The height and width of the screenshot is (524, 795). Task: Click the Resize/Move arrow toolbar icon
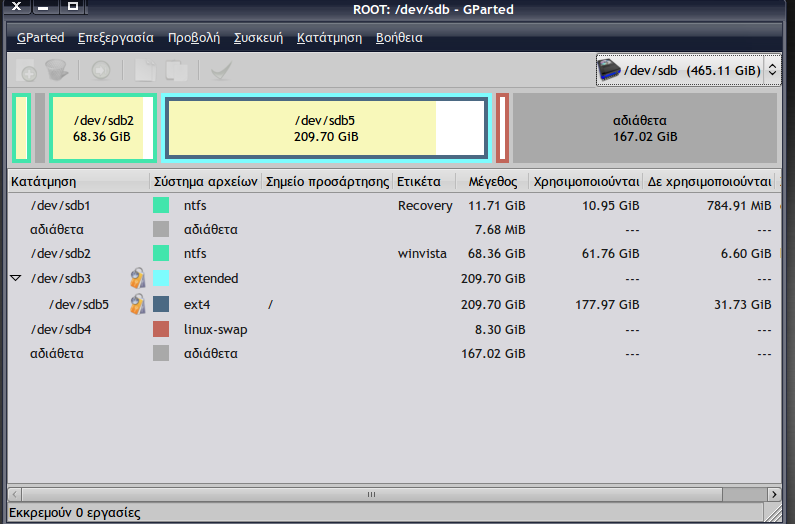pos(101,71)
